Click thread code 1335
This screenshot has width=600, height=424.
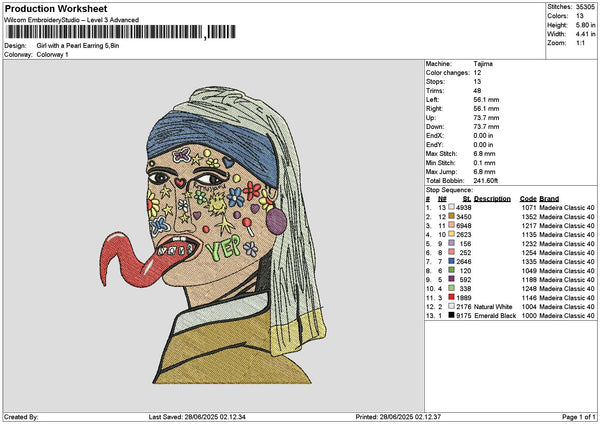tap(529, 262)
